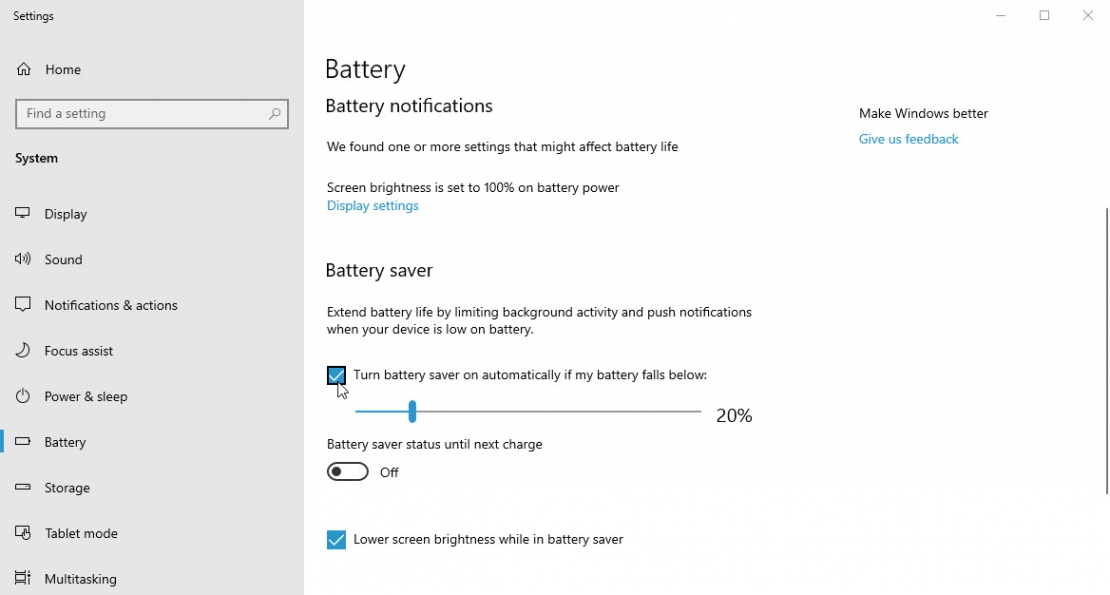
Task: Click the Tablet mode icon
Action: (23, 533)
